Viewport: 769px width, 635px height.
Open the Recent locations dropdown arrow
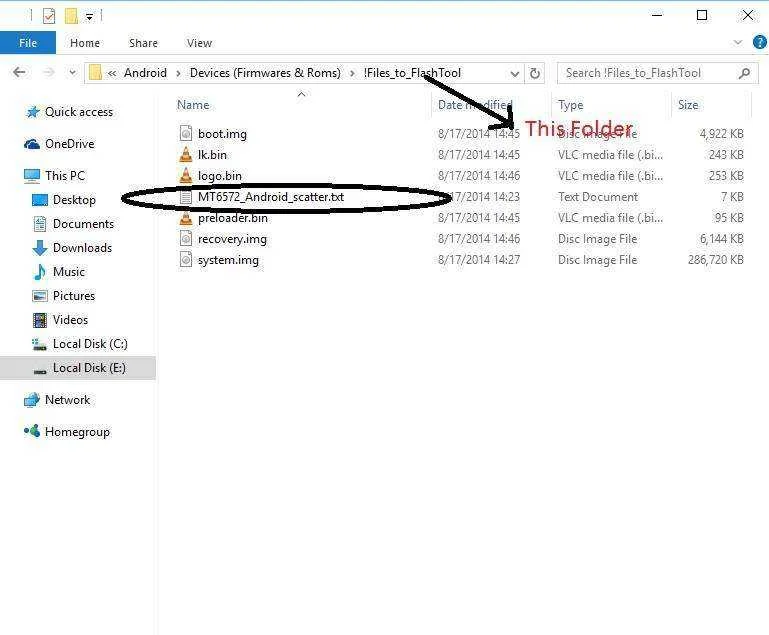coord(72,73)
